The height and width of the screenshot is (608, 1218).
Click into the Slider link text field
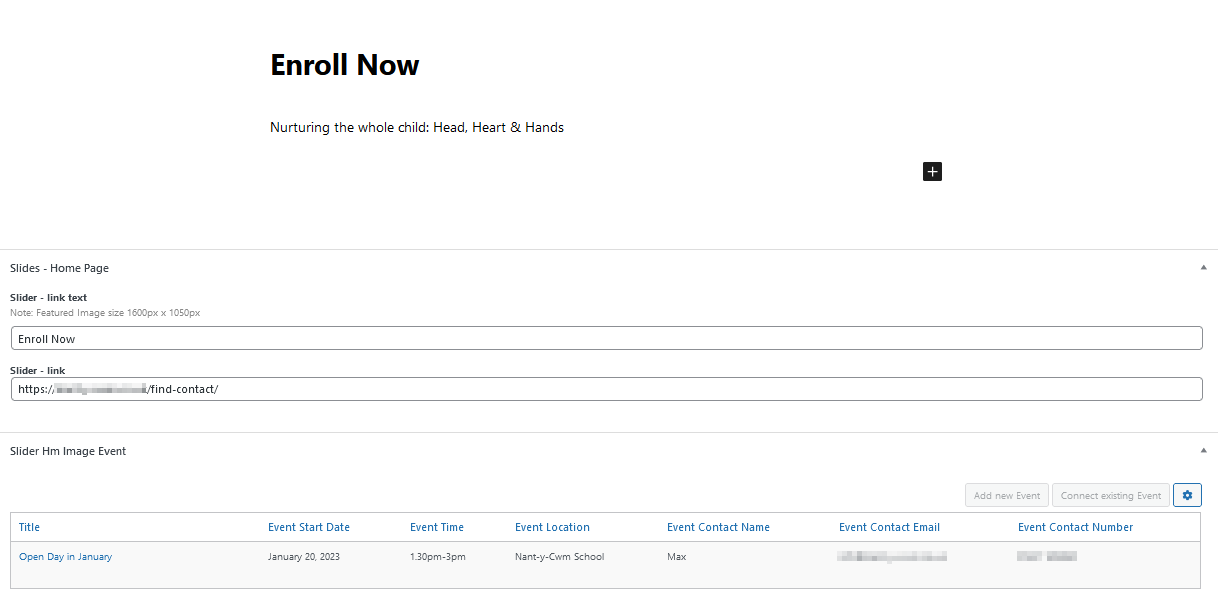coord(606,339)
